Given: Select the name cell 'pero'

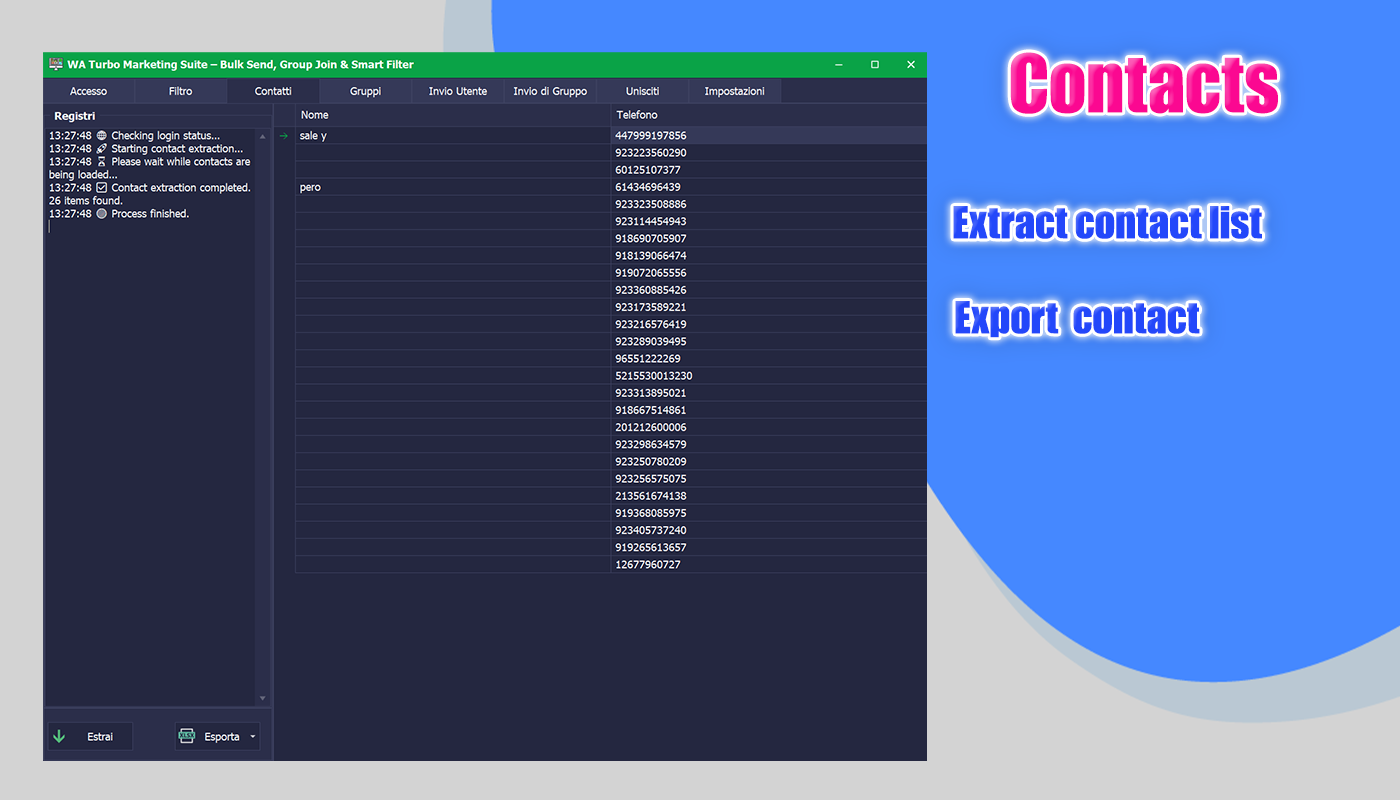Looking at the screenshot, I should click(453, 187).
